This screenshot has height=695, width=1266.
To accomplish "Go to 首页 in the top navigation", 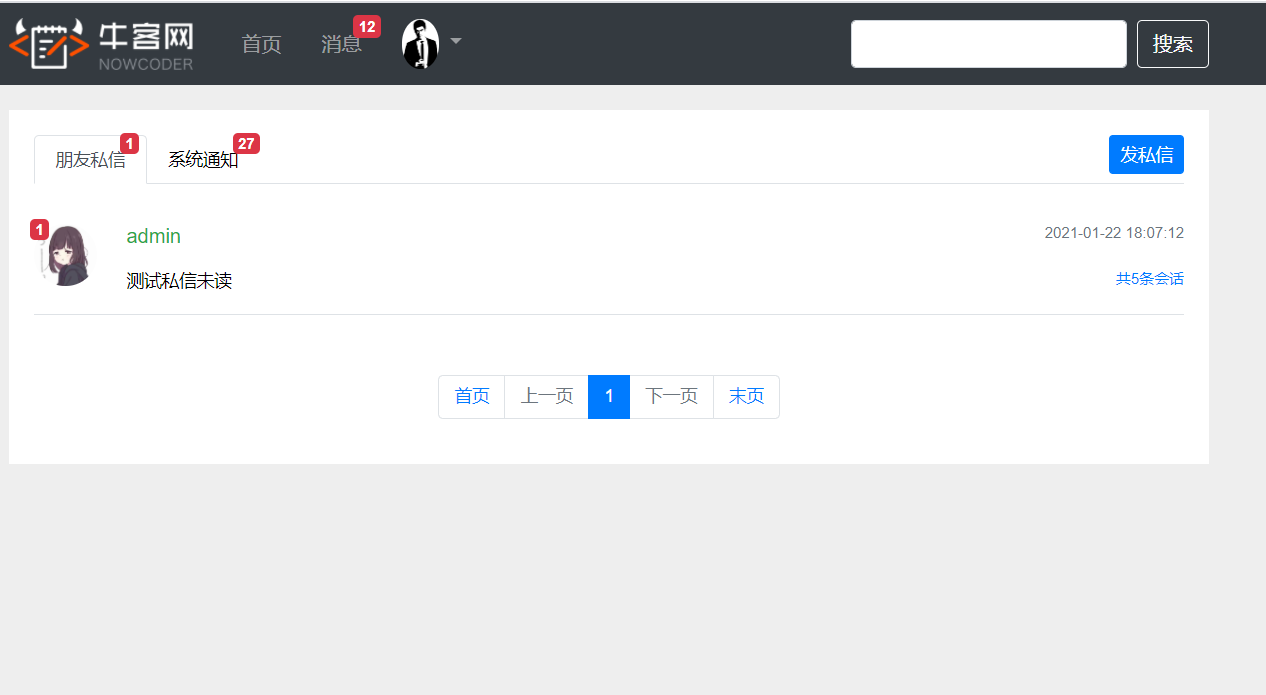I will 262,44.
